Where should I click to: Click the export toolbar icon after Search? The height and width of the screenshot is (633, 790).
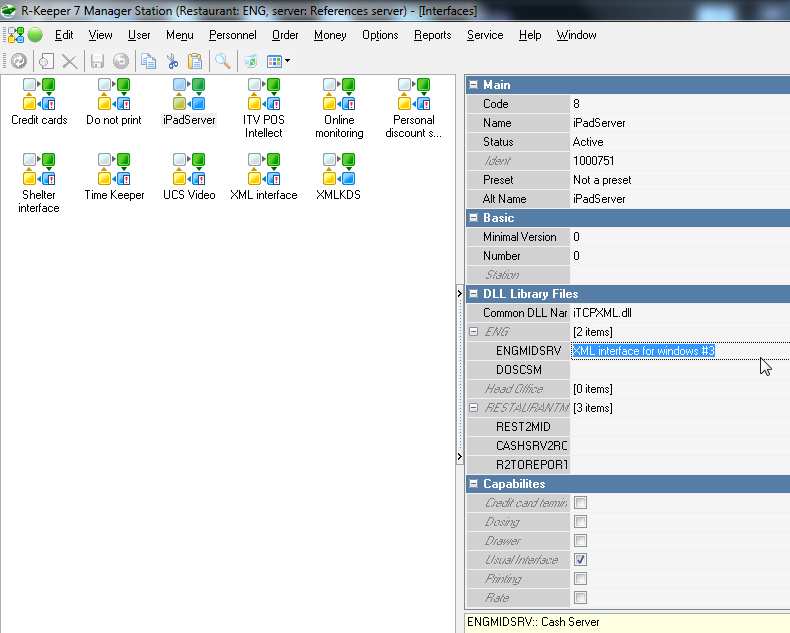click(250, 61)
